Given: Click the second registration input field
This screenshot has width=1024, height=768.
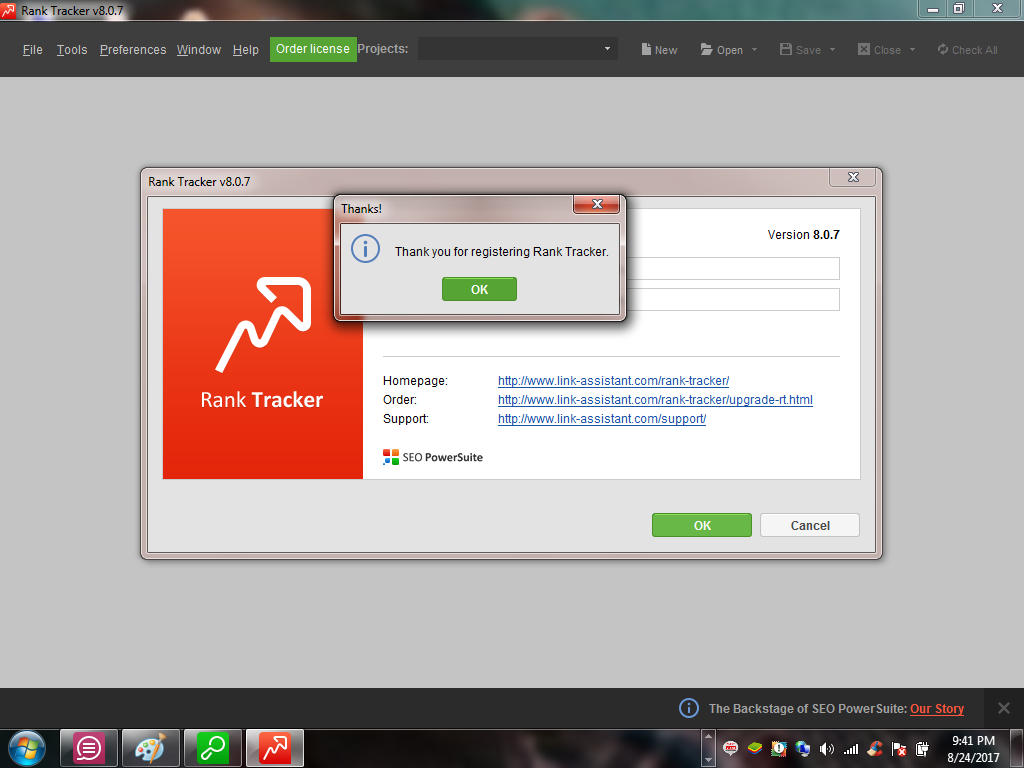Looking at the screenshot, I should tap(731, 300).
